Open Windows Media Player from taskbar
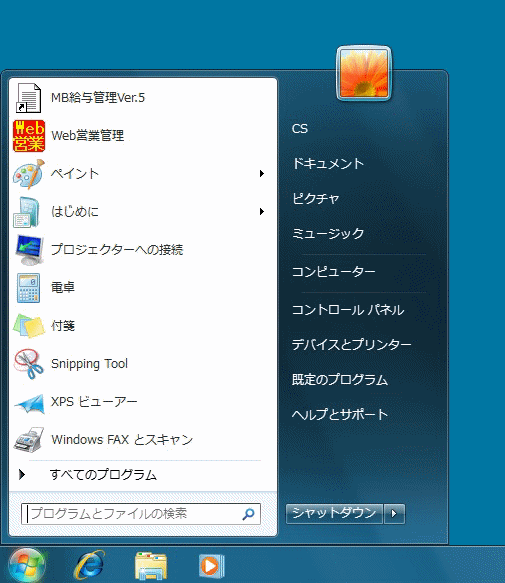The width and height of the screenshot is (505, 583). [x=212, y=566]
